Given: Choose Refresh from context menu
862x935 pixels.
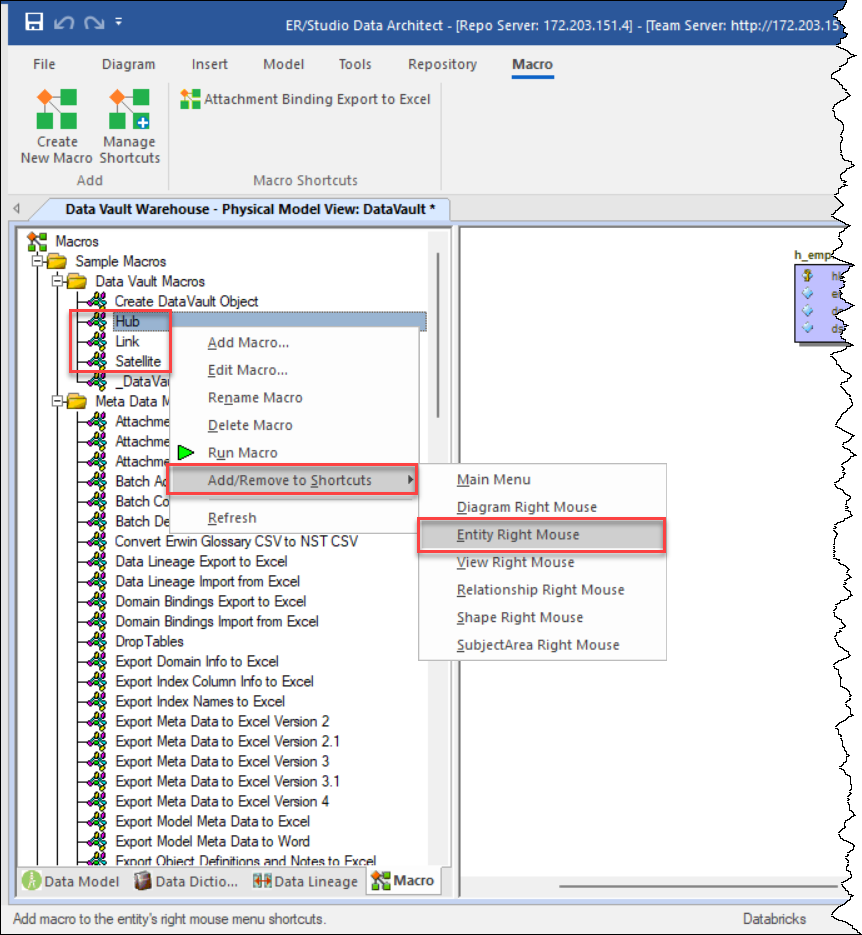Looking at the screenshot, I should click(232, 518).
